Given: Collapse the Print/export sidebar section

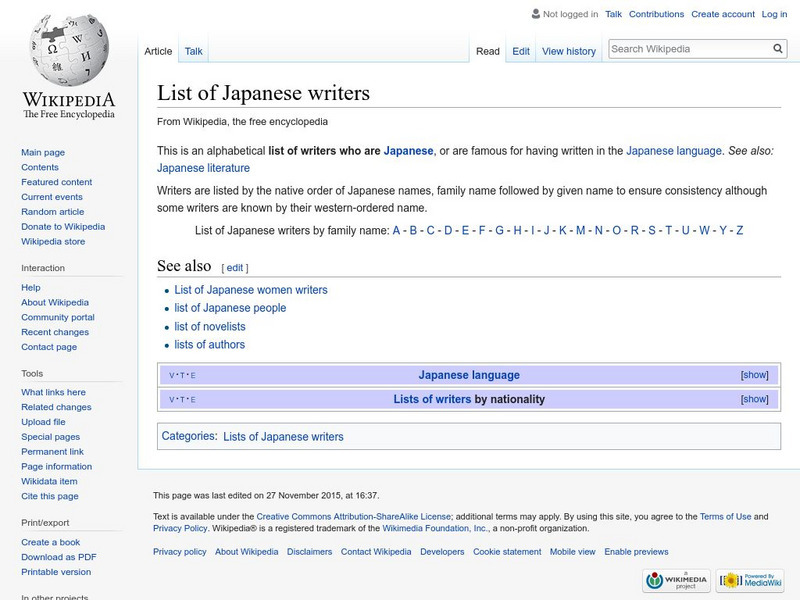Looking at the screenshot, I should click(x=45, y=522).
